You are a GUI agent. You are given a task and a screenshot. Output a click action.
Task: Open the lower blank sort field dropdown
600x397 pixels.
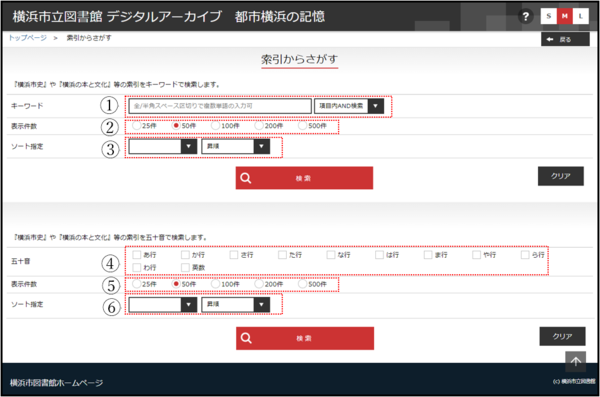tap(163, 305)
